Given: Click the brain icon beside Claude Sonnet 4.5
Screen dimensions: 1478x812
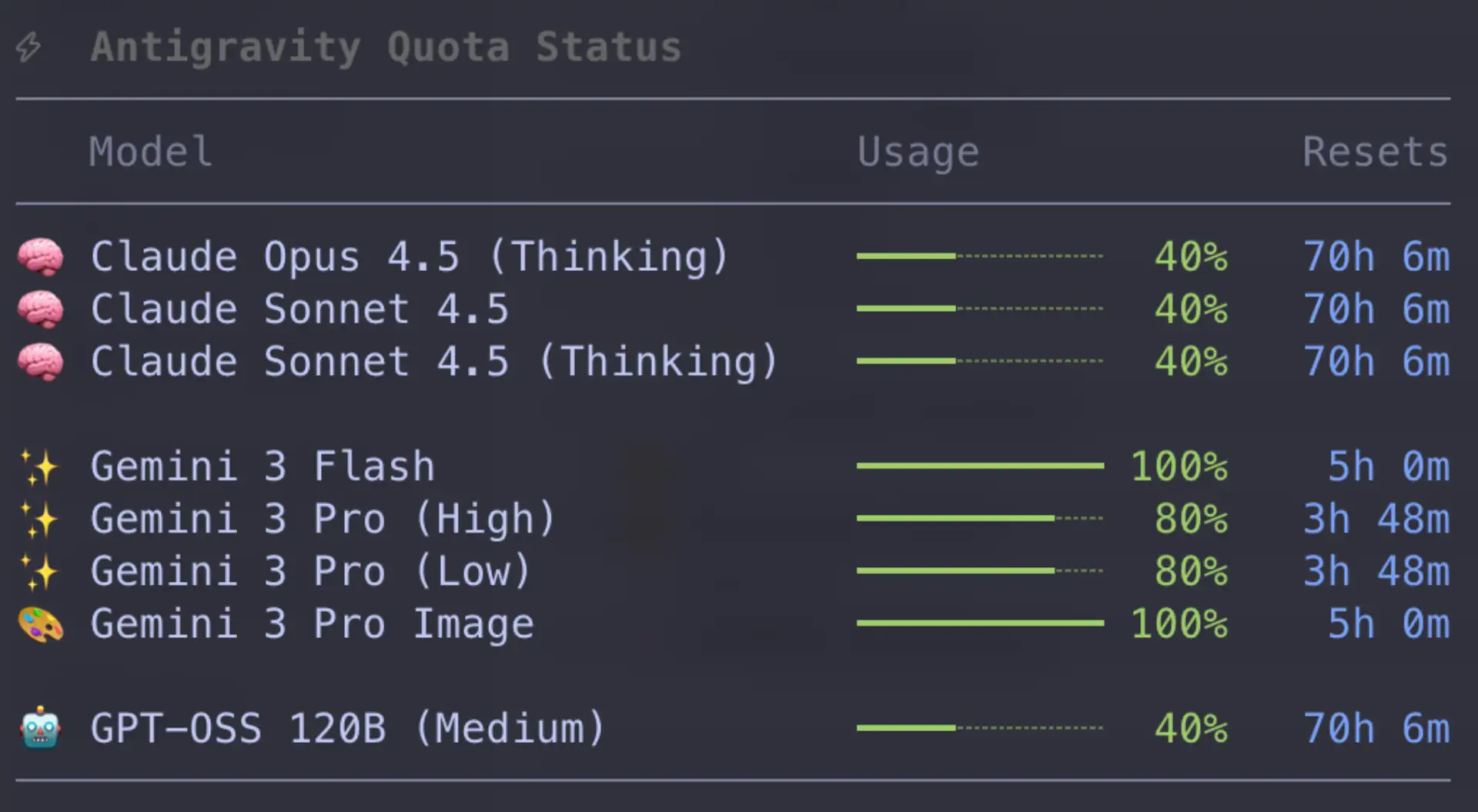Looking at the screenshot, I should (41, 309).
